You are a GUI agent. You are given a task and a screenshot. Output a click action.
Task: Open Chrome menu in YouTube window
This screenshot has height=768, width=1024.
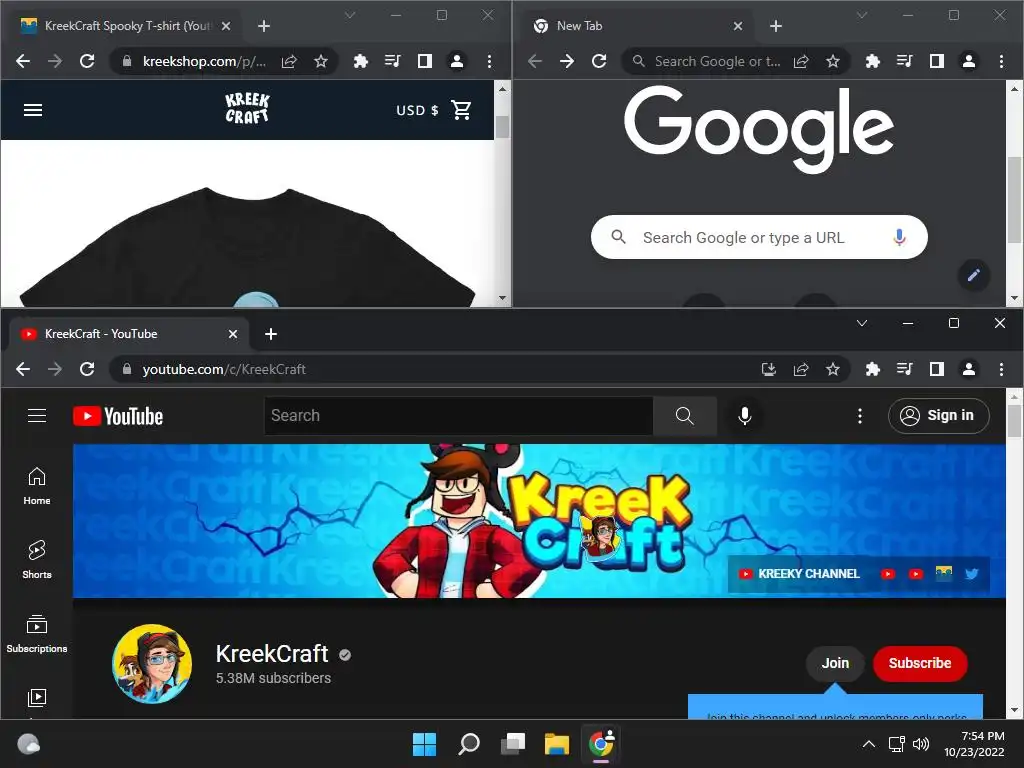[1001, 369]
